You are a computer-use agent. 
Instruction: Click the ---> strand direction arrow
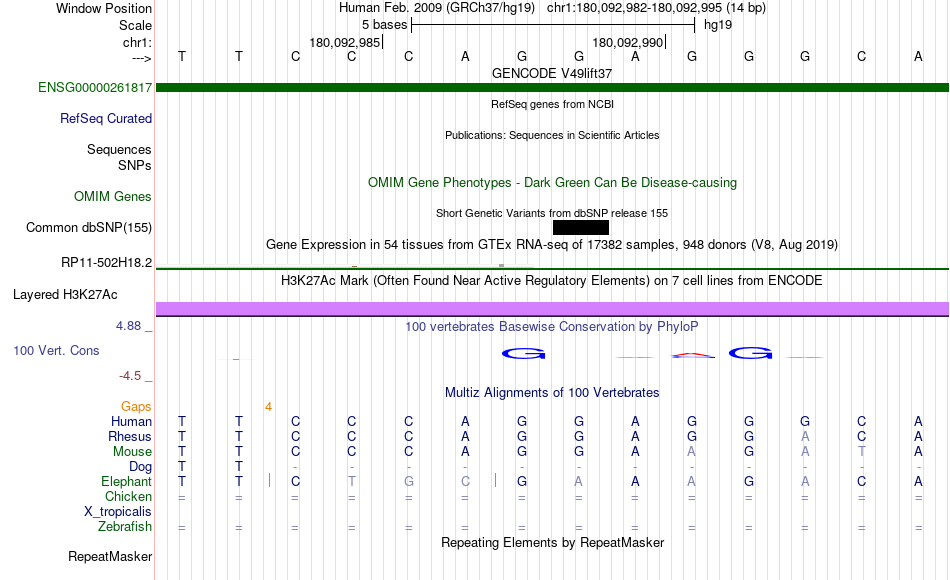(x=142, y=58)
